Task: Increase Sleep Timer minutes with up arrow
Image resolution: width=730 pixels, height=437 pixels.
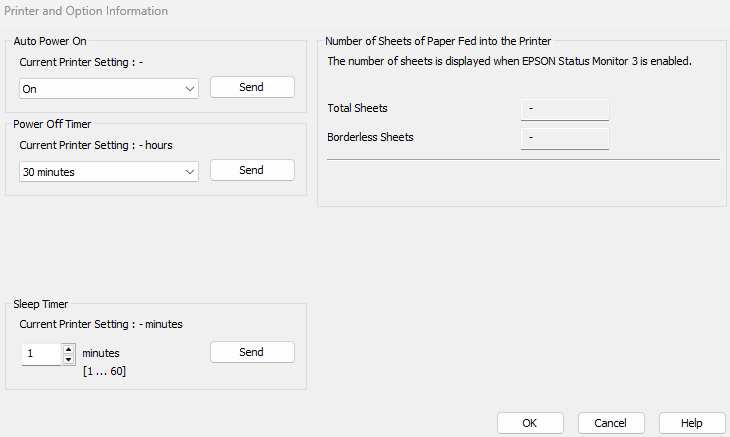Action: point(68,349)
